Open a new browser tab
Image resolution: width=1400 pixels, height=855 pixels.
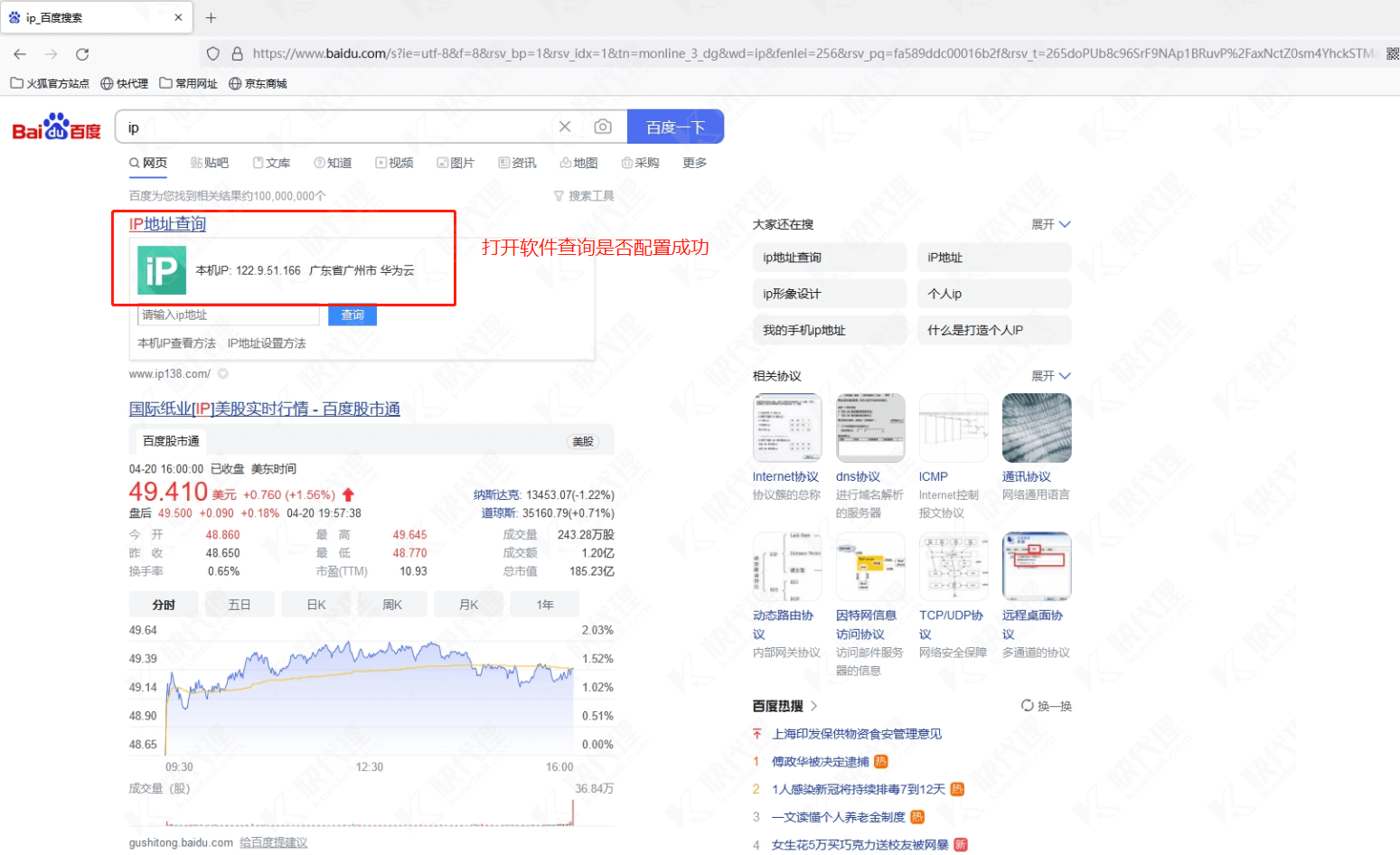pos(211,18)
